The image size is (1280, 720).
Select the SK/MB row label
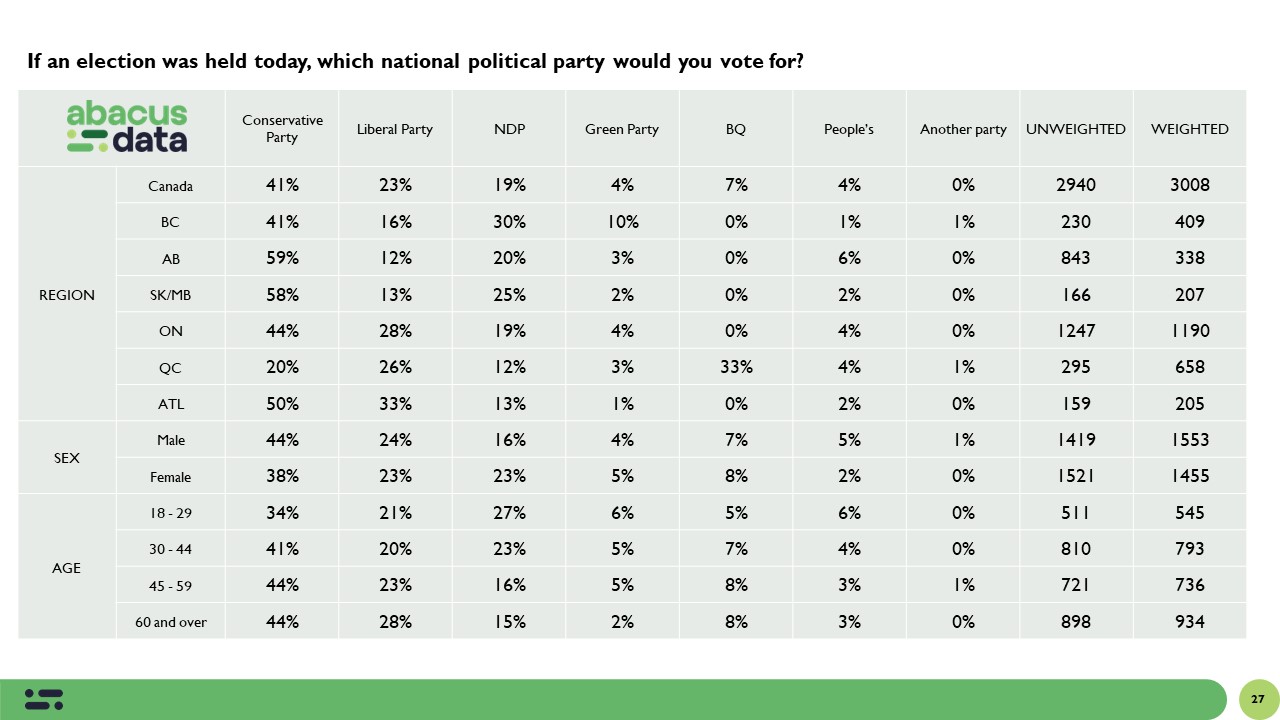point(170,295)
